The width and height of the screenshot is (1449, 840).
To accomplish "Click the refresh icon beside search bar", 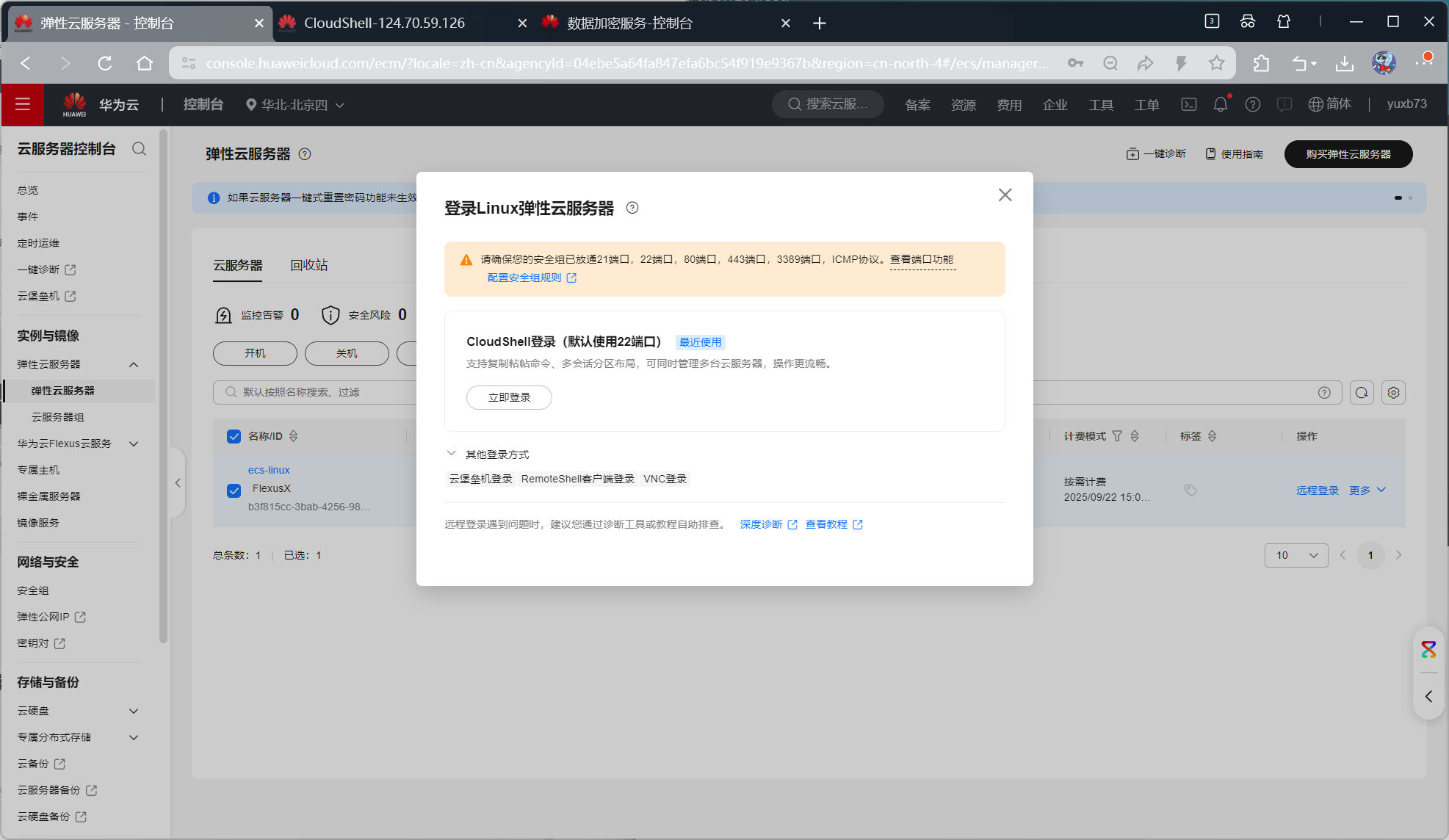I will click(x=1361, y=392).
